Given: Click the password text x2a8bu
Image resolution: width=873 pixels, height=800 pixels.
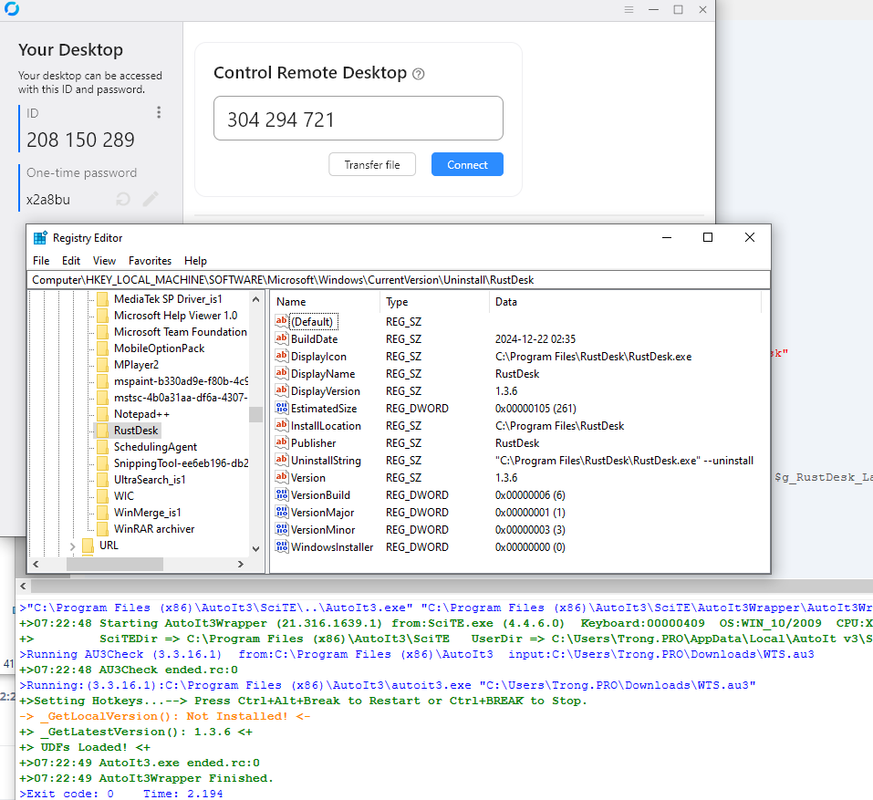Looking at the screenshot, I should 48,200.
